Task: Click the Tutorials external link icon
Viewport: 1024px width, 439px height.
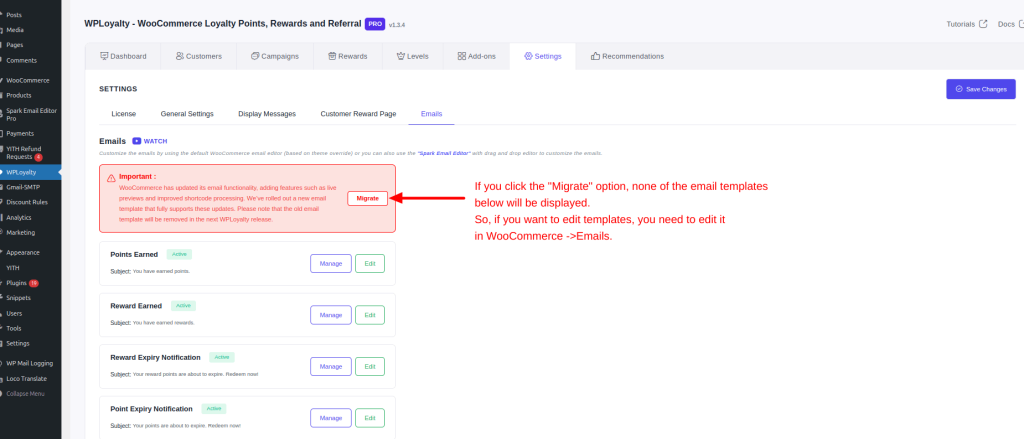Action: point(983,24)
